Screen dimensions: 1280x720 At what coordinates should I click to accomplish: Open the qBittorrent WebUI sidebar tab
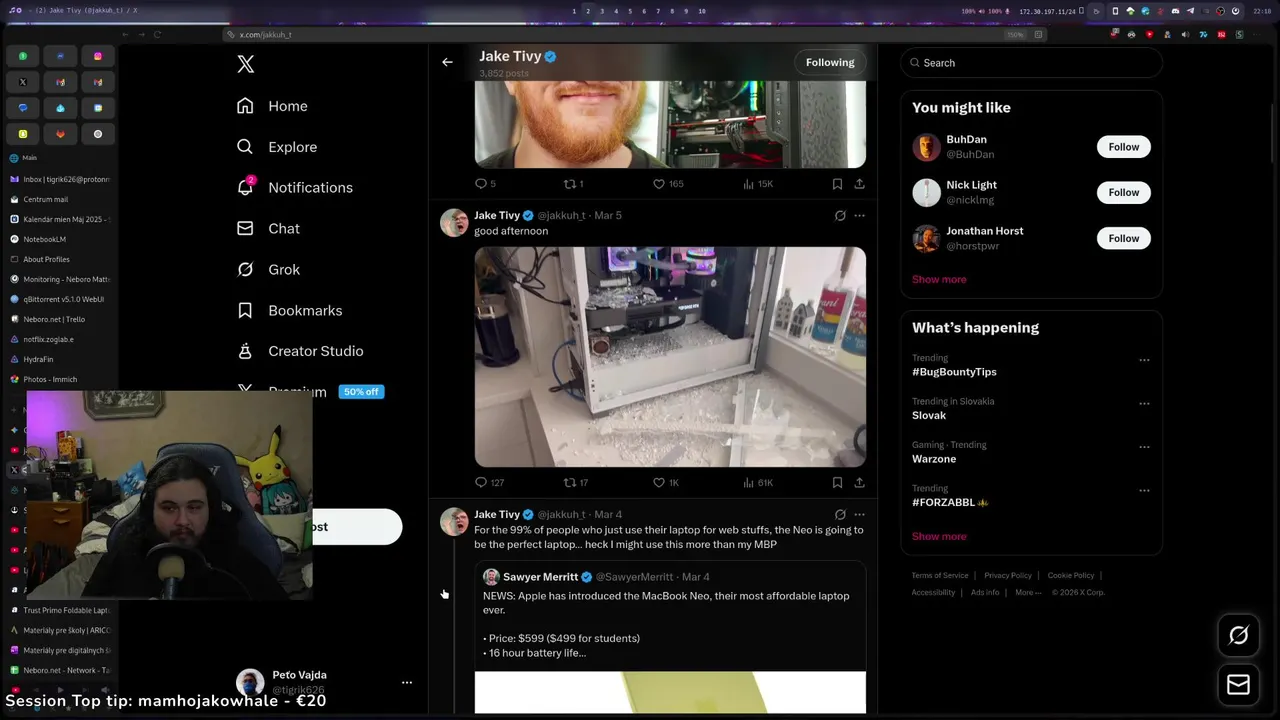click(60, 299)
